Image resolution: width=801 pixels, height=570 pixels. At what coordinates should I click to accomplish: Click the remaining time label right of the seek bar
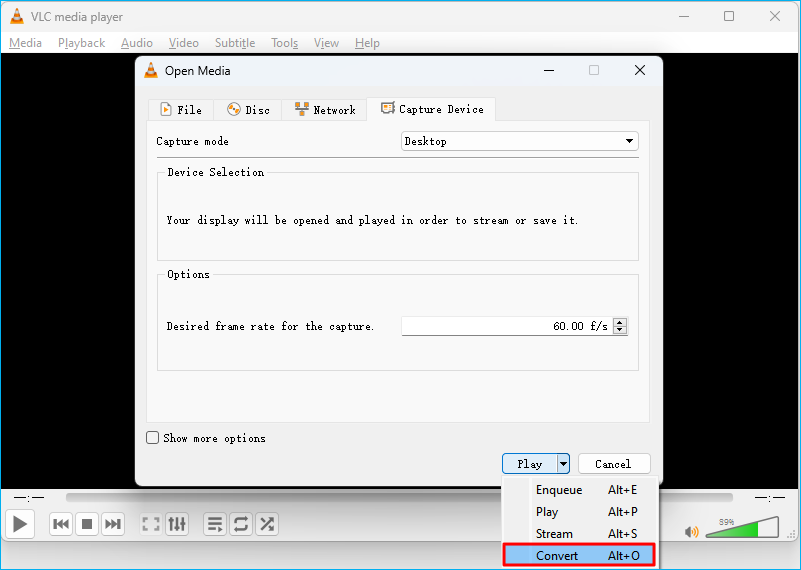pyautogui.click(x=770, y=497)
